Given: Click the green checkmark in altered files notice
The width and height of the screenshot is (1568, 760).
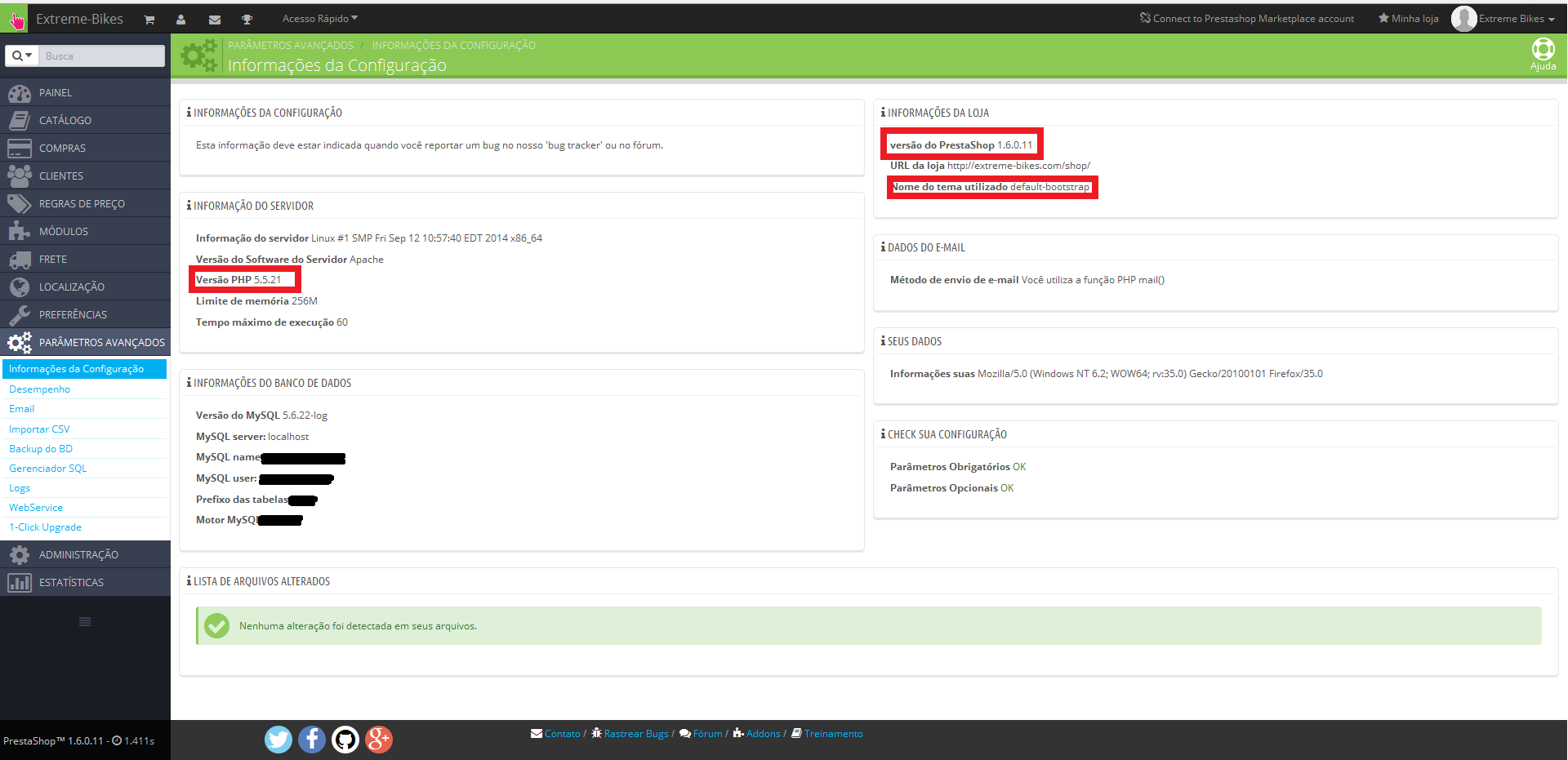Looking at the screenshot, I should coord(216,626).
